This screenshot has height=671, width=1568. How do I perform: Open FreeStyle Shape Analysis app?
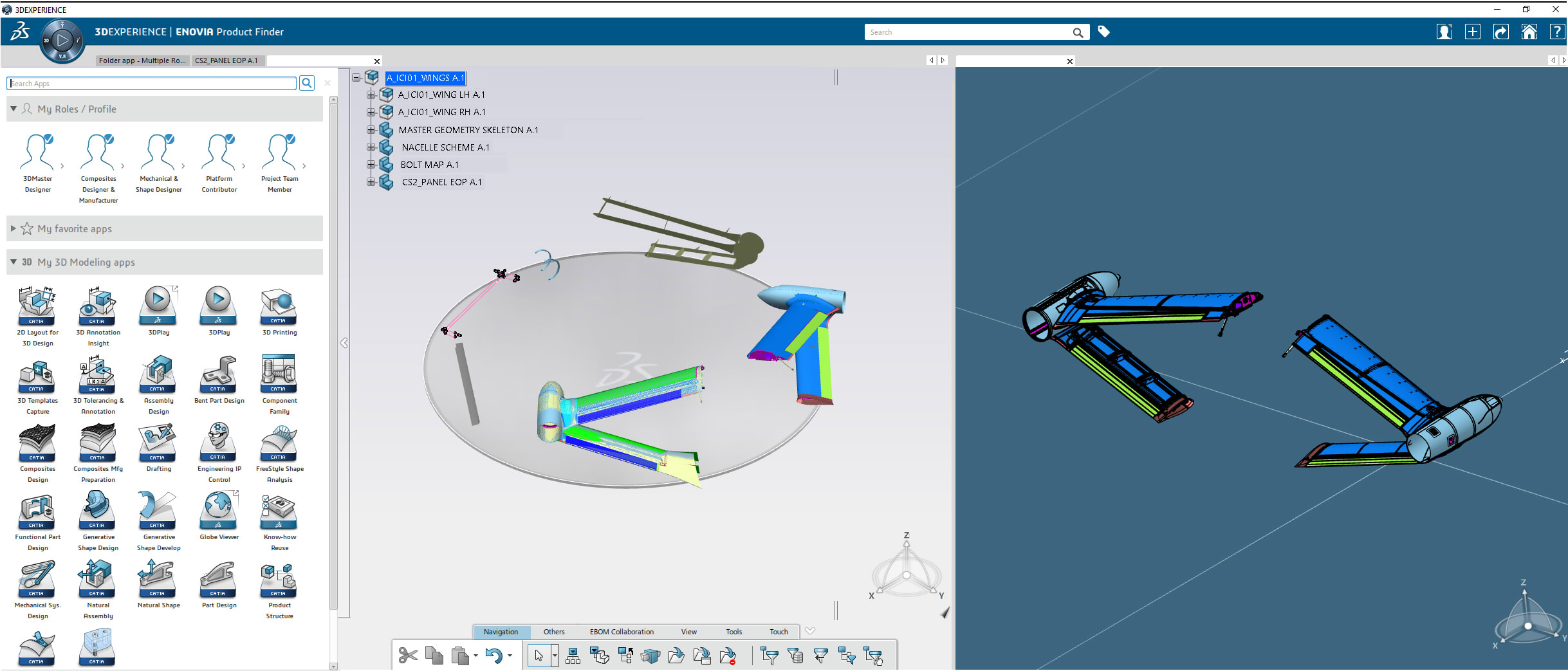tap(279, 453)
